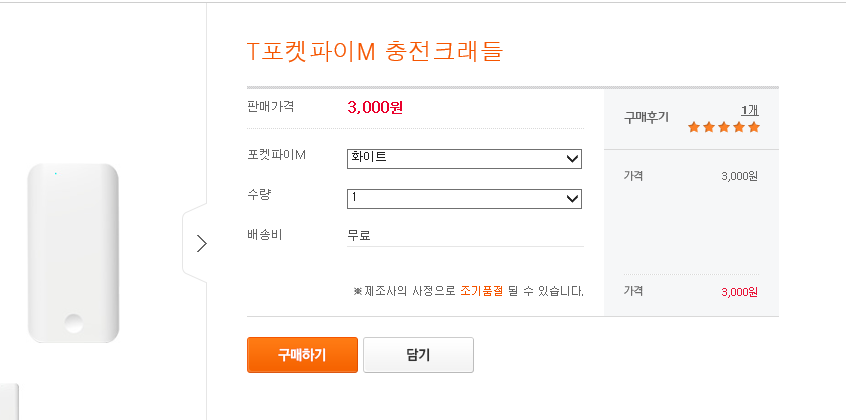Click the 구매후기 label
This screenshot has width=846, height=420.
coord(646,117)
